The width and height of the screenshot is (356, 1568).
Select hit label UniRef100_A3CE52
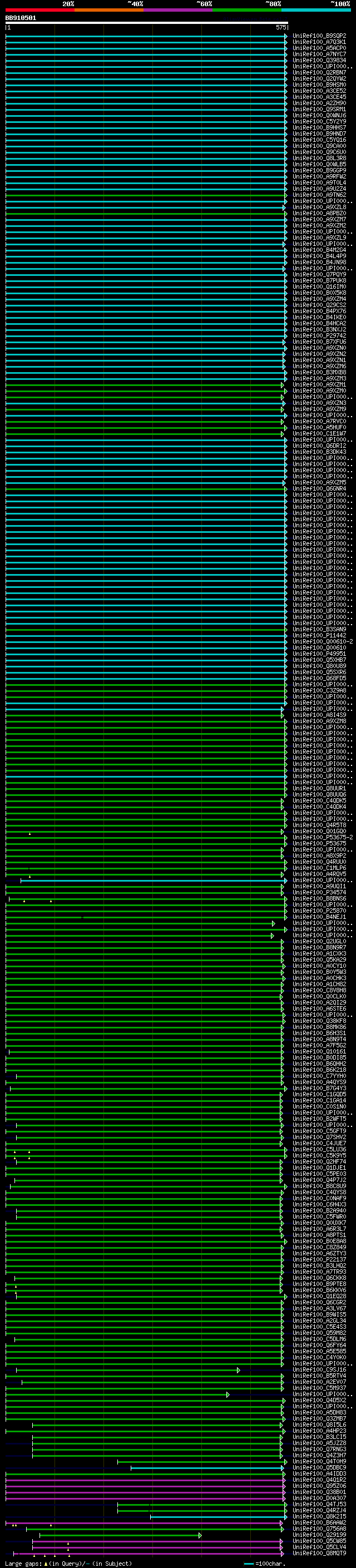tap(319, 91)
